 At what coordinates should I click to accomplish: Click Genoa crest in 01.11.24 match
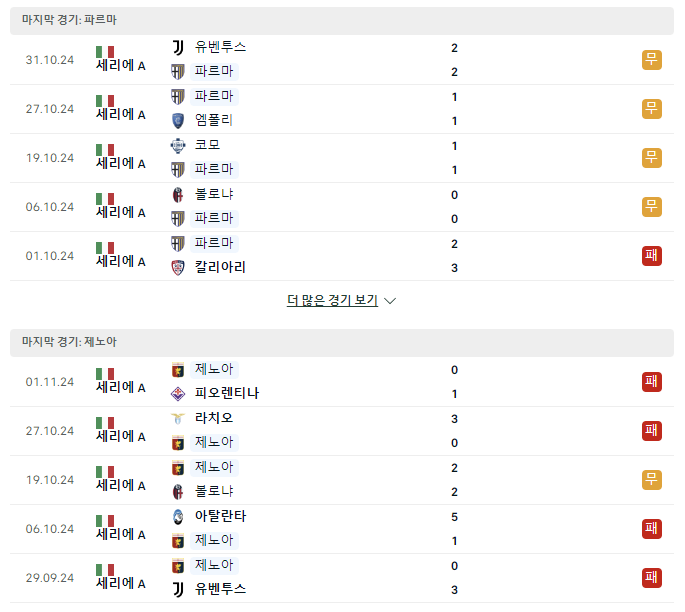click(178, 370)
